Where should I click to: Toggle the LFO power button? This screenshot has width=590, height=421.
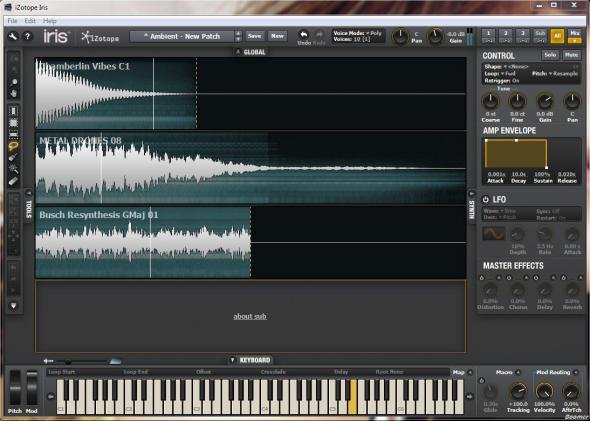[486, 199]
